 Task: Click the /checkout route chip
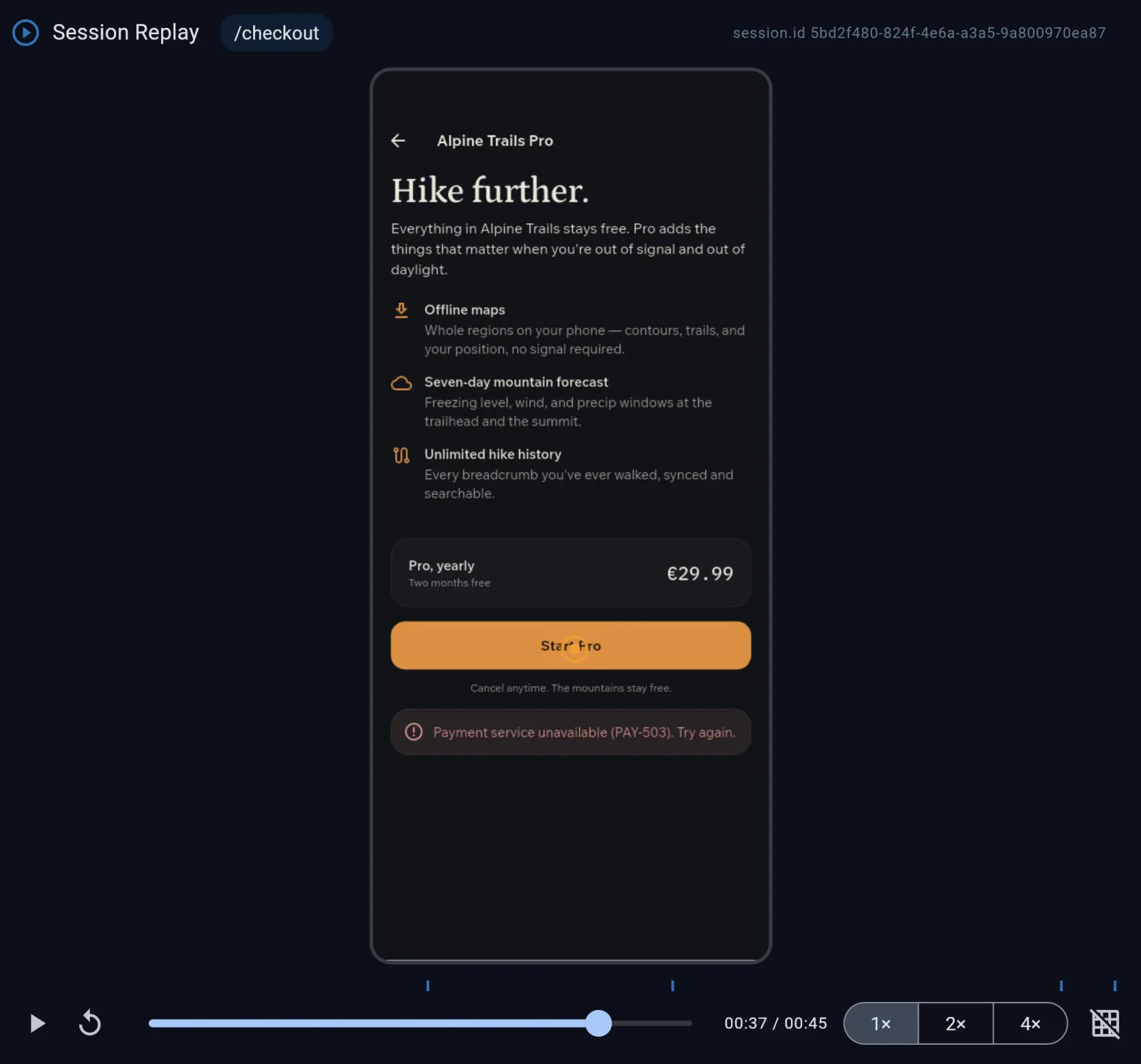pyautogui.click(x=277, y=33)
